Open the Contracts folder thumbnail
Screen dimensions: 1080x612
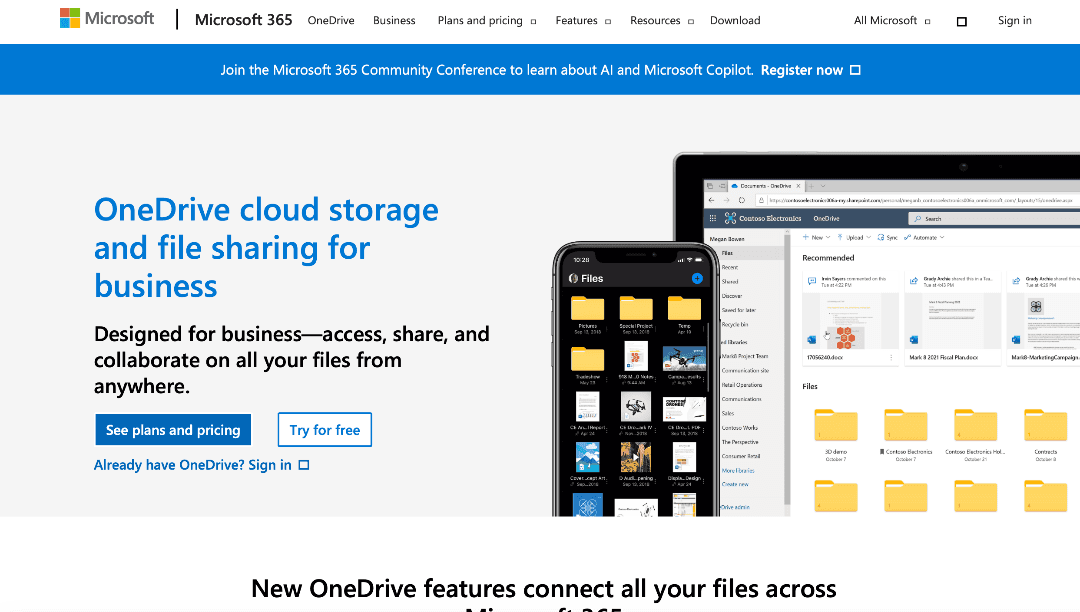1045,425
